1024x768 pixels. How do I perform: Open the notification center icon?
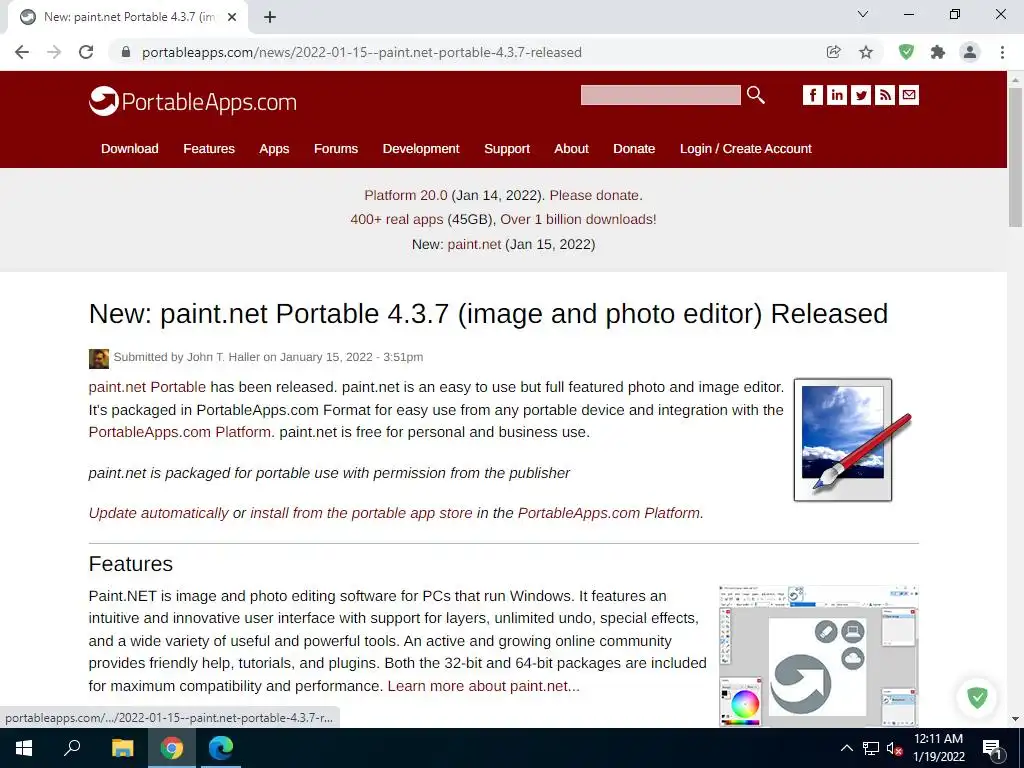(992, 749)
